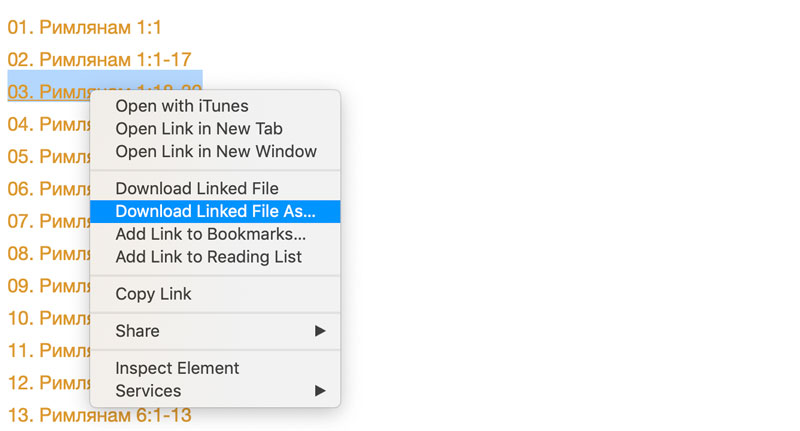Open the Share menu entry
Viewport: 800px width, 431px height.
[215, 331]
